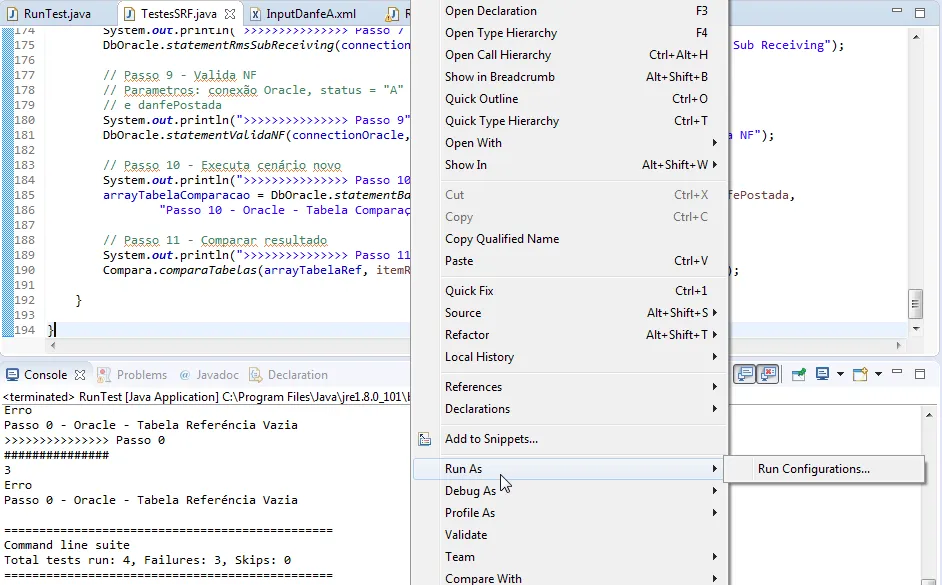Toggle show console on standard error change
Image resolution: width=942 pixels, height=585 pixels.
[x=767, y=374]
